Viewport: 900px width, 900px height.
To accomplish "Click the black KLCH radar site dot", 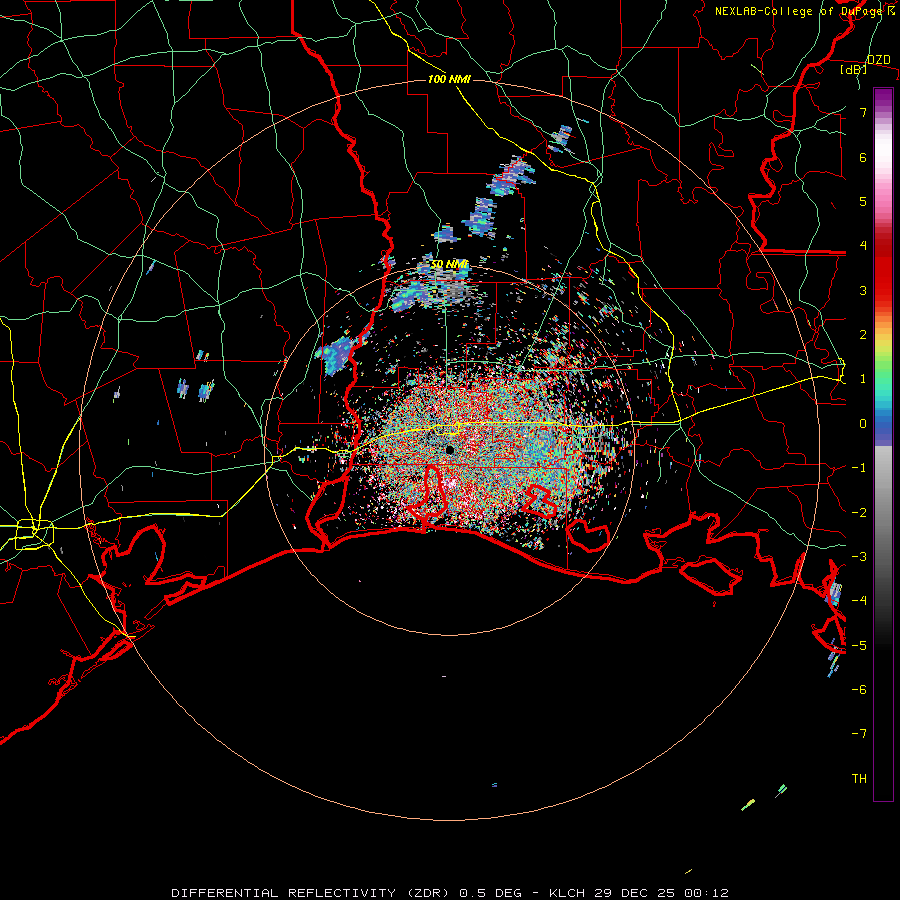I will [x=450, y=450].
